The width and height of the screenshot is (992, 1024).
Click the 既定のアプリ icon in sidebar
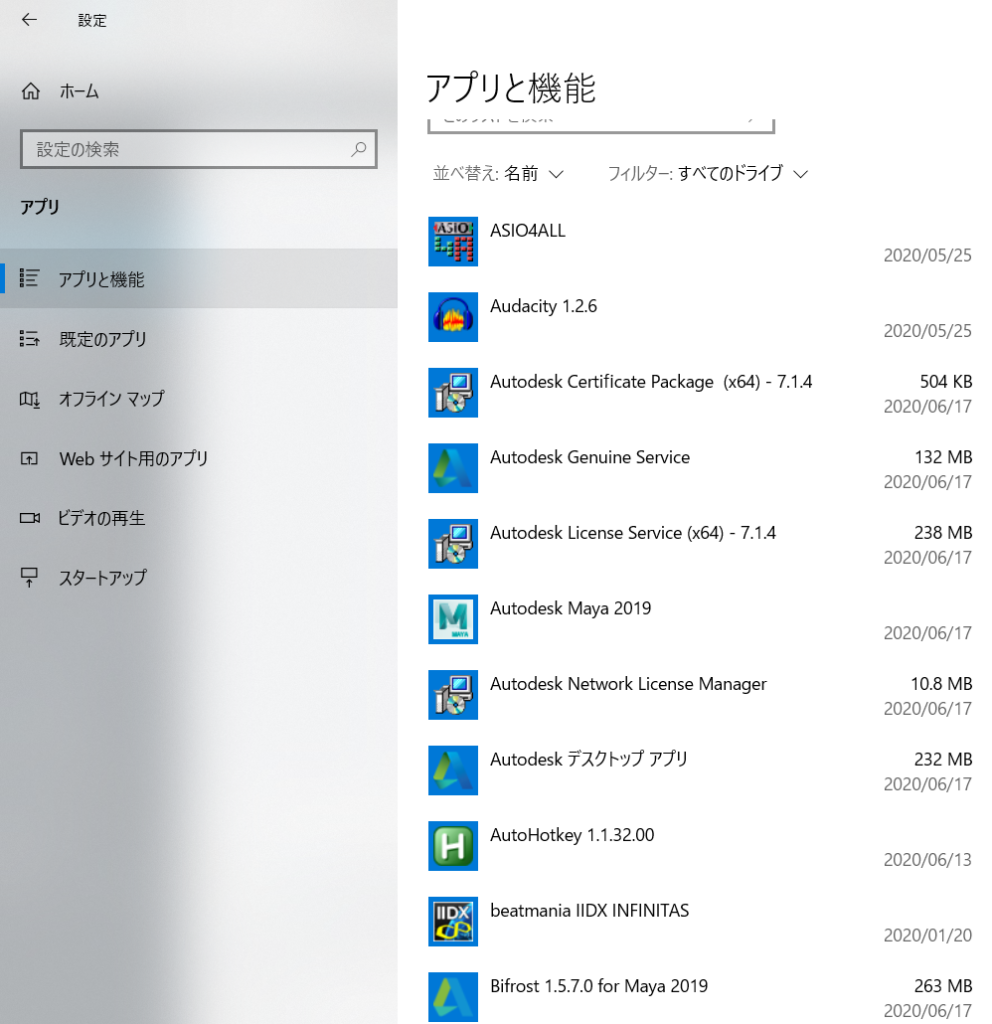(29, 338)
